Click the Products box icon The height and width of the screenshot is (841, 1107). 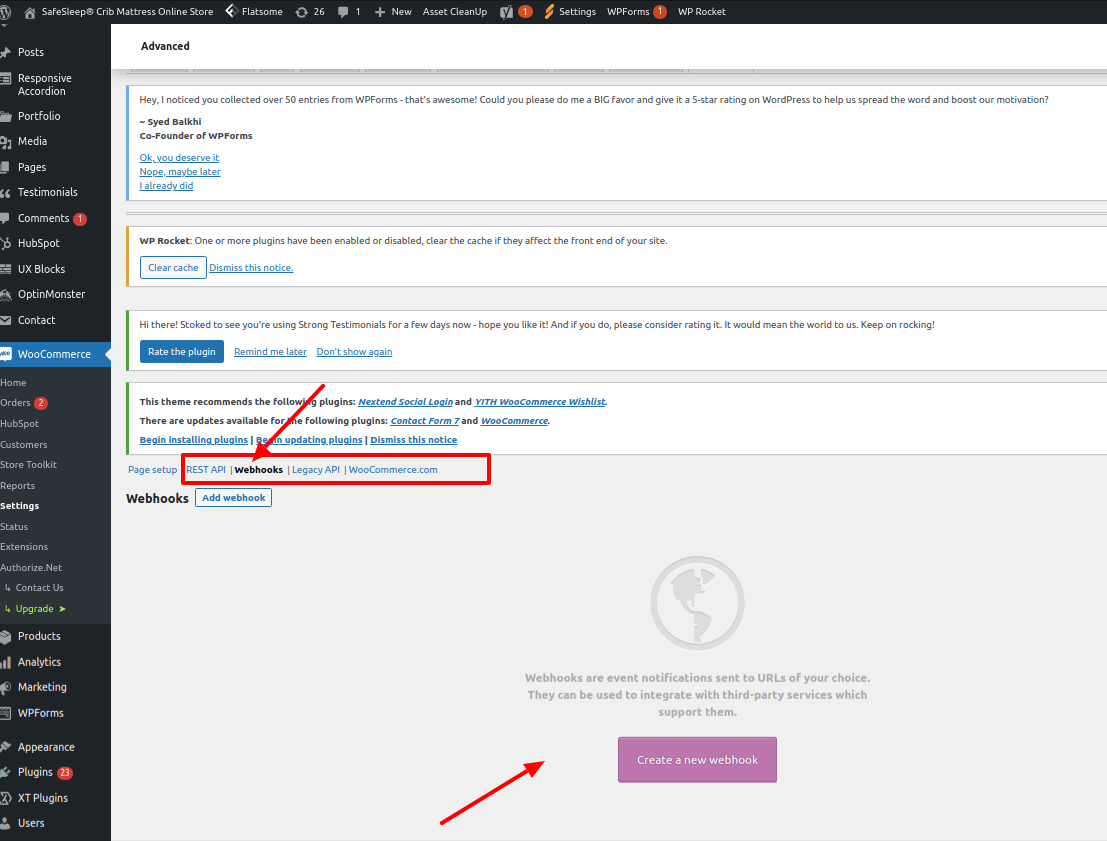pyautogui.click(x=6, y=636)
